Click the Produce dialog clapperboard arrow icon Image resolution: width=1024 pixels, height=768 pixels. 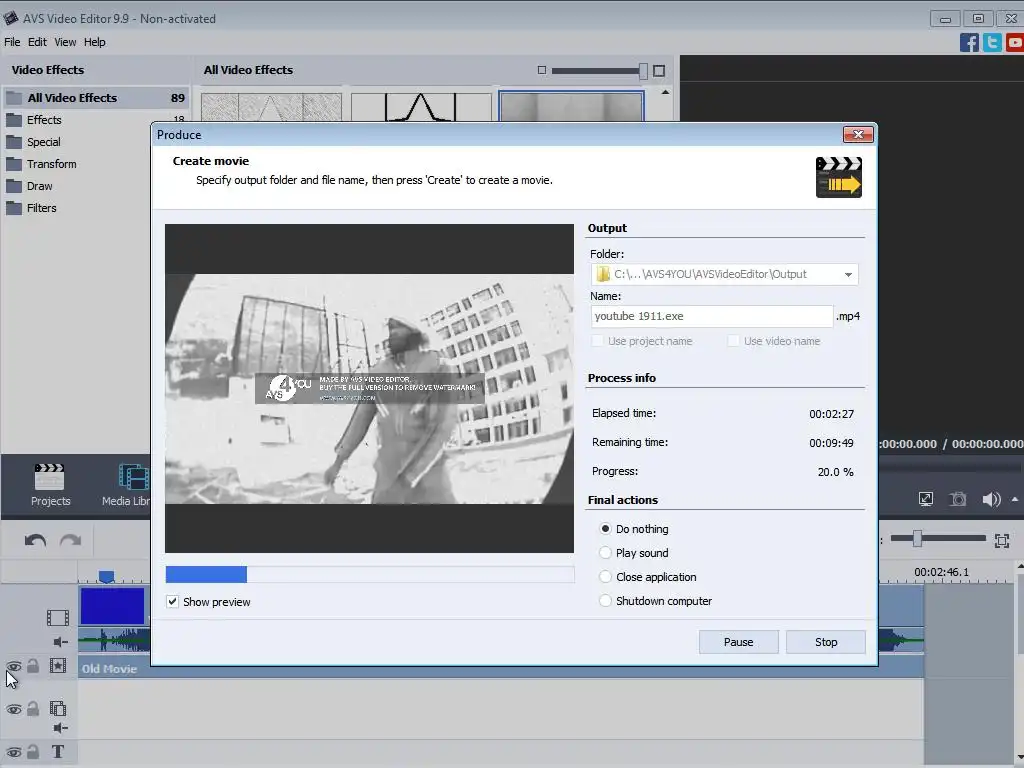pyautogui.click(x=839, y=177)
